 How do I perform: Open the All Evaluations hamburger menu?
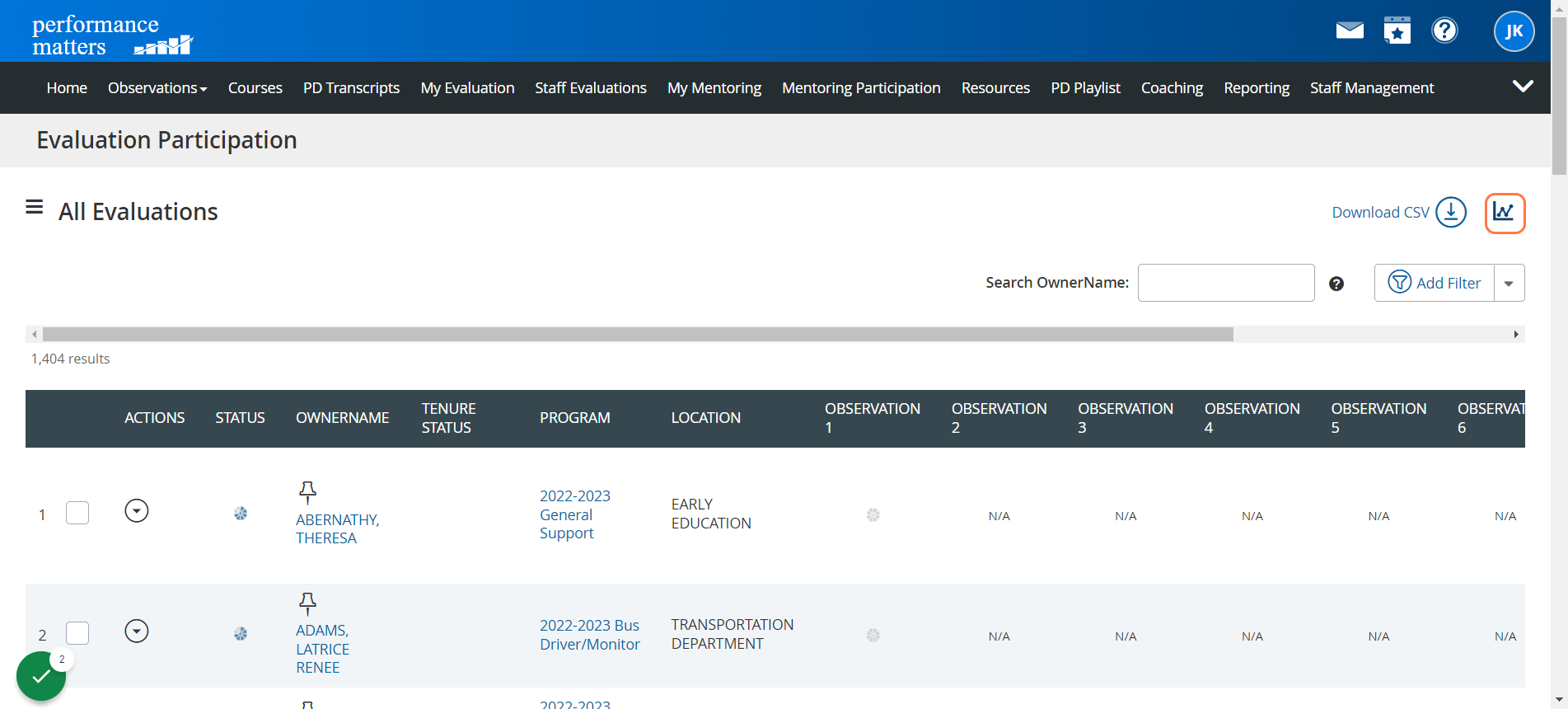(34, 207)
